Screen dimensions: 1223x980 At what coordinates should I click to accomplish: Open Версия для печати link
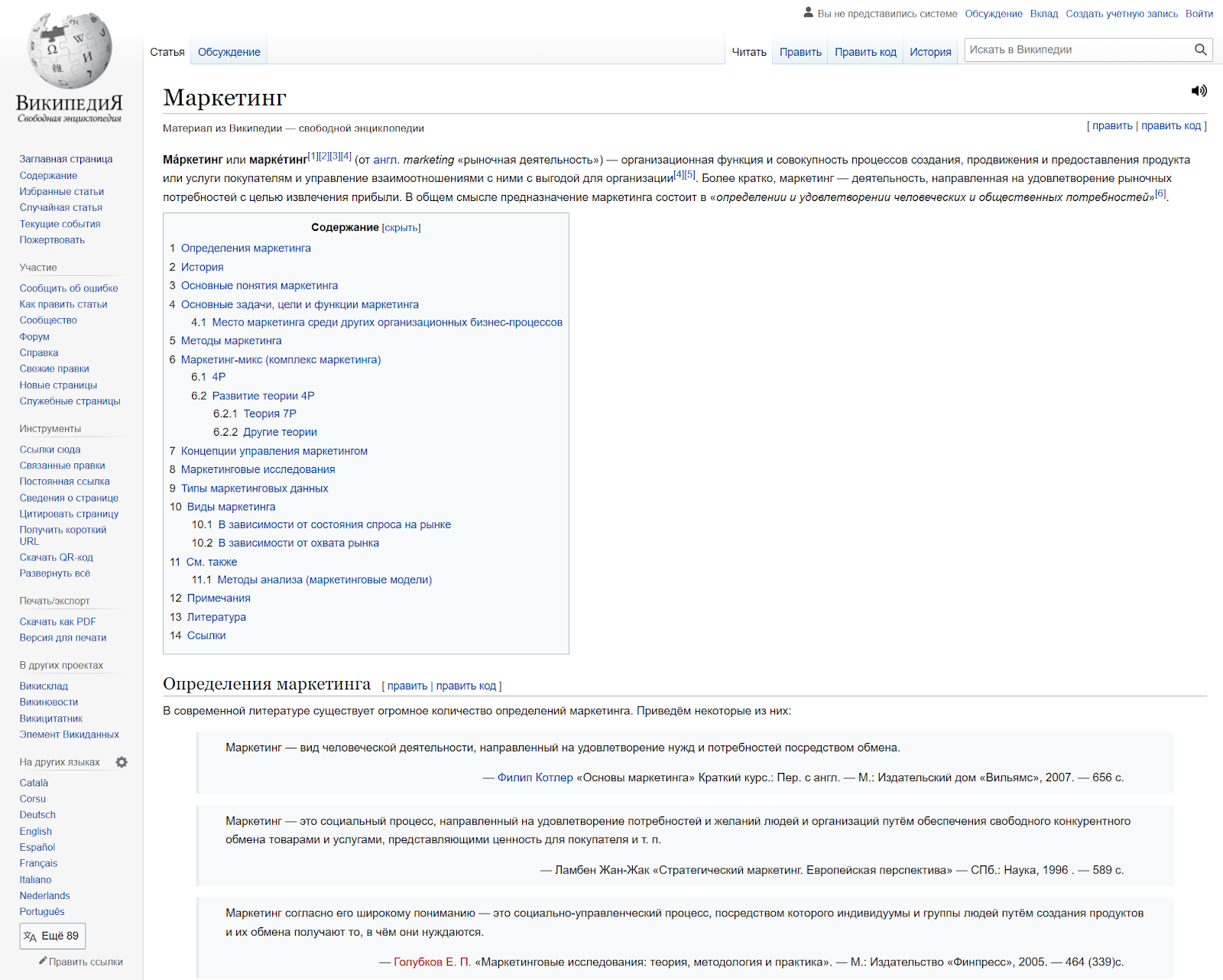(x=63, y=638)
